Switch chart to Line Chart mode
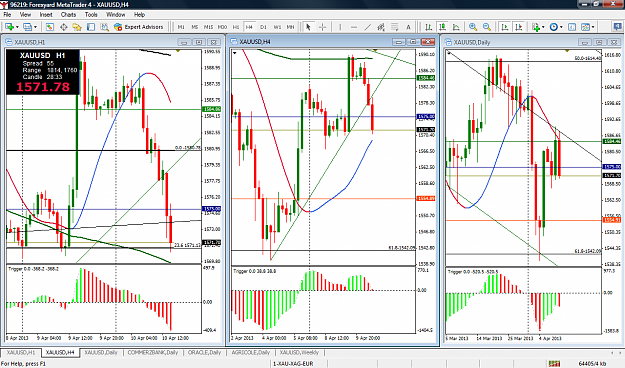625x368 pixels. pyautogui.click(x=456, y=27)
